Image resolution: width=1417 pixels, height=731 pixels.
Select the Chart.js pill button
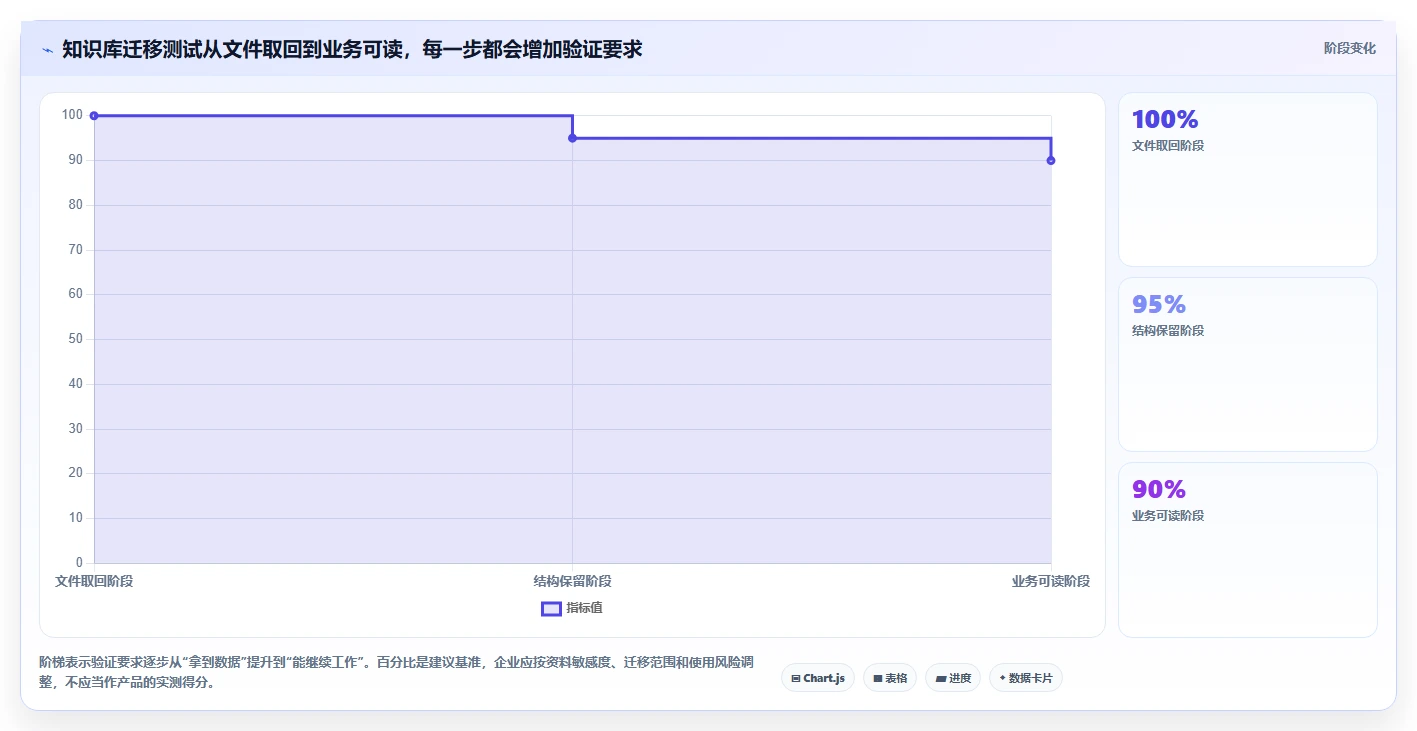(x=817, y=678)
